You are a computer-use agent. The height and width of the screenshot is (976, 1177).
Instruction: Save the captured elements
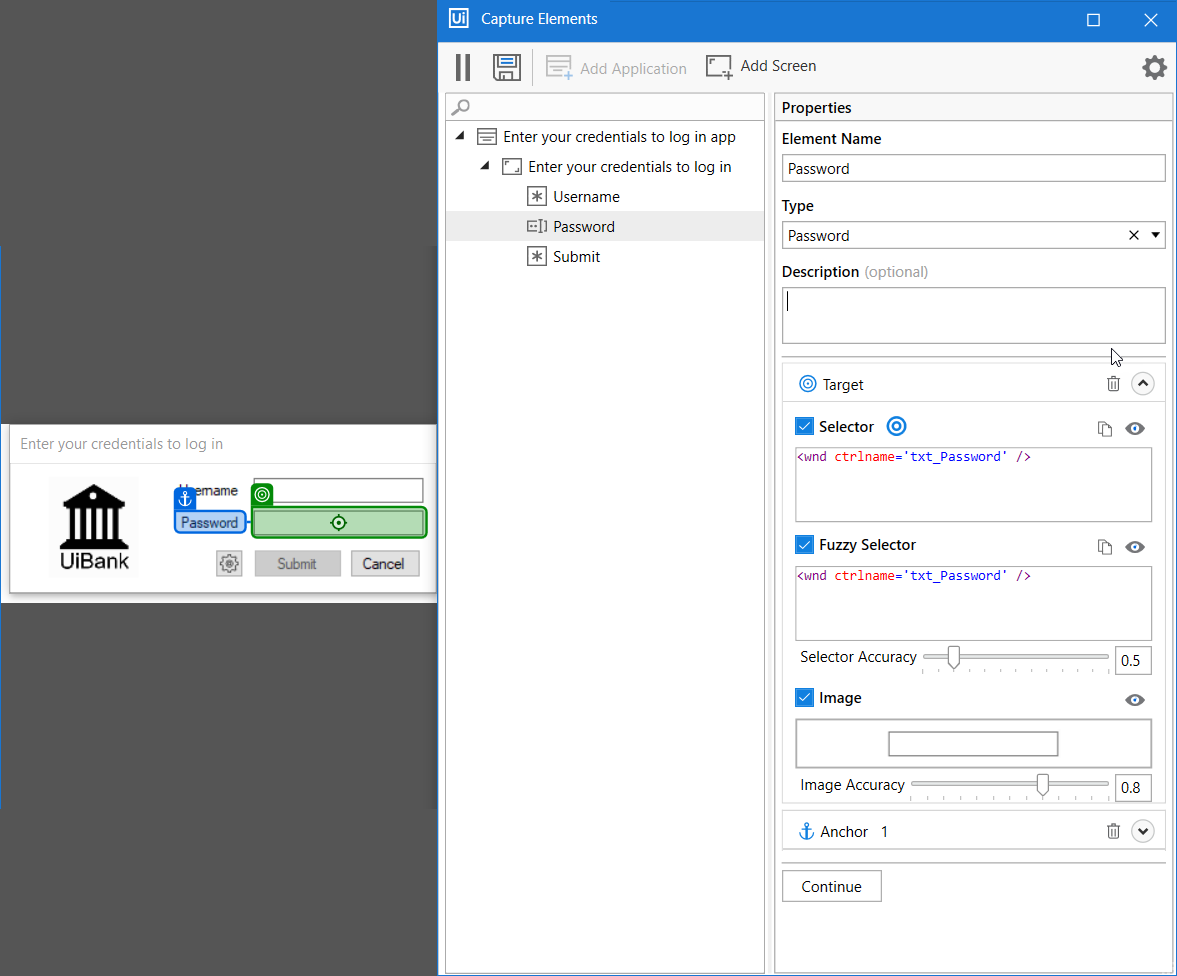506,67
